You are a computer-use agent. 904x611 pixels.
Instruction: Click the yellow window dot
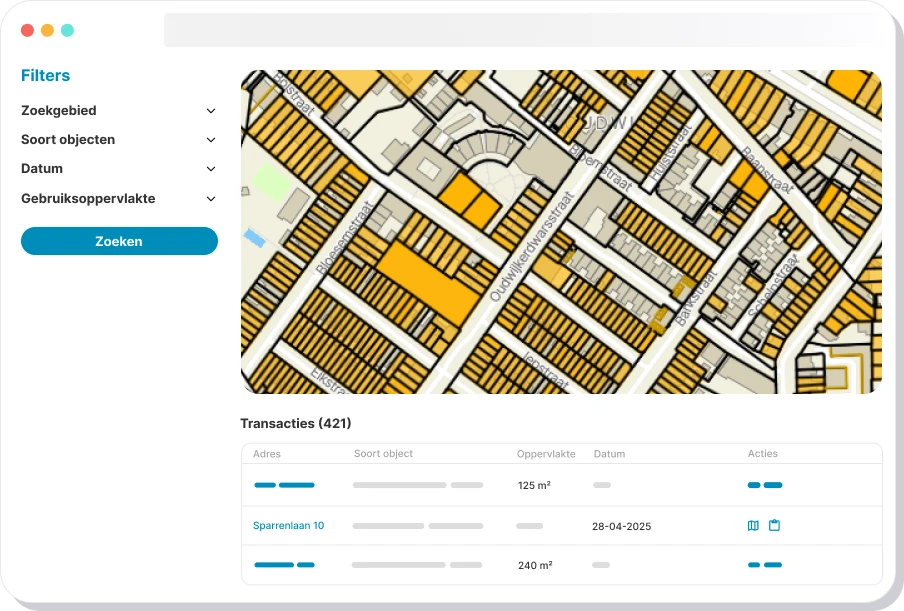click(47, 31)
